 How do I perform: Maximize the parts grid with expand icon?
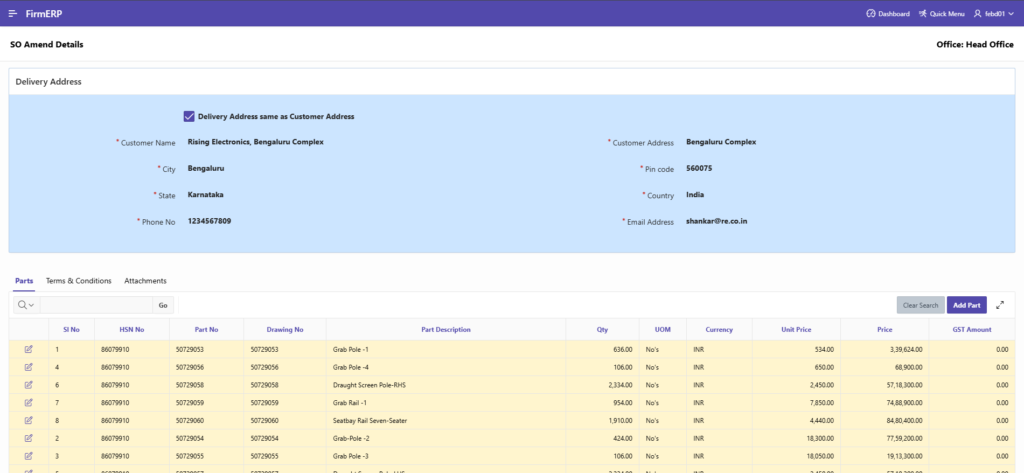tap(1001, 305)
